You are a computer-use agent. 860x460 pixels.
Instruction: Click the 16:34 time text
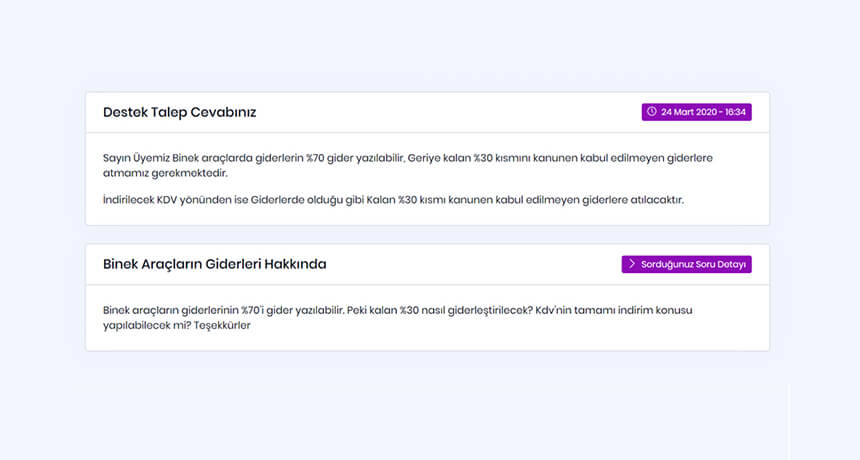pos(737,112)
